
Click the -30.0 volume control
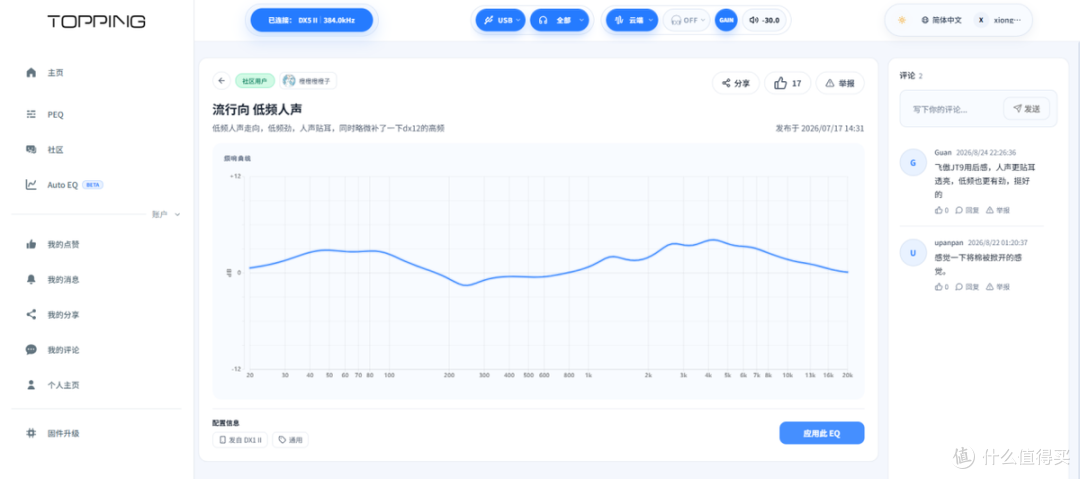pos(765,21)
